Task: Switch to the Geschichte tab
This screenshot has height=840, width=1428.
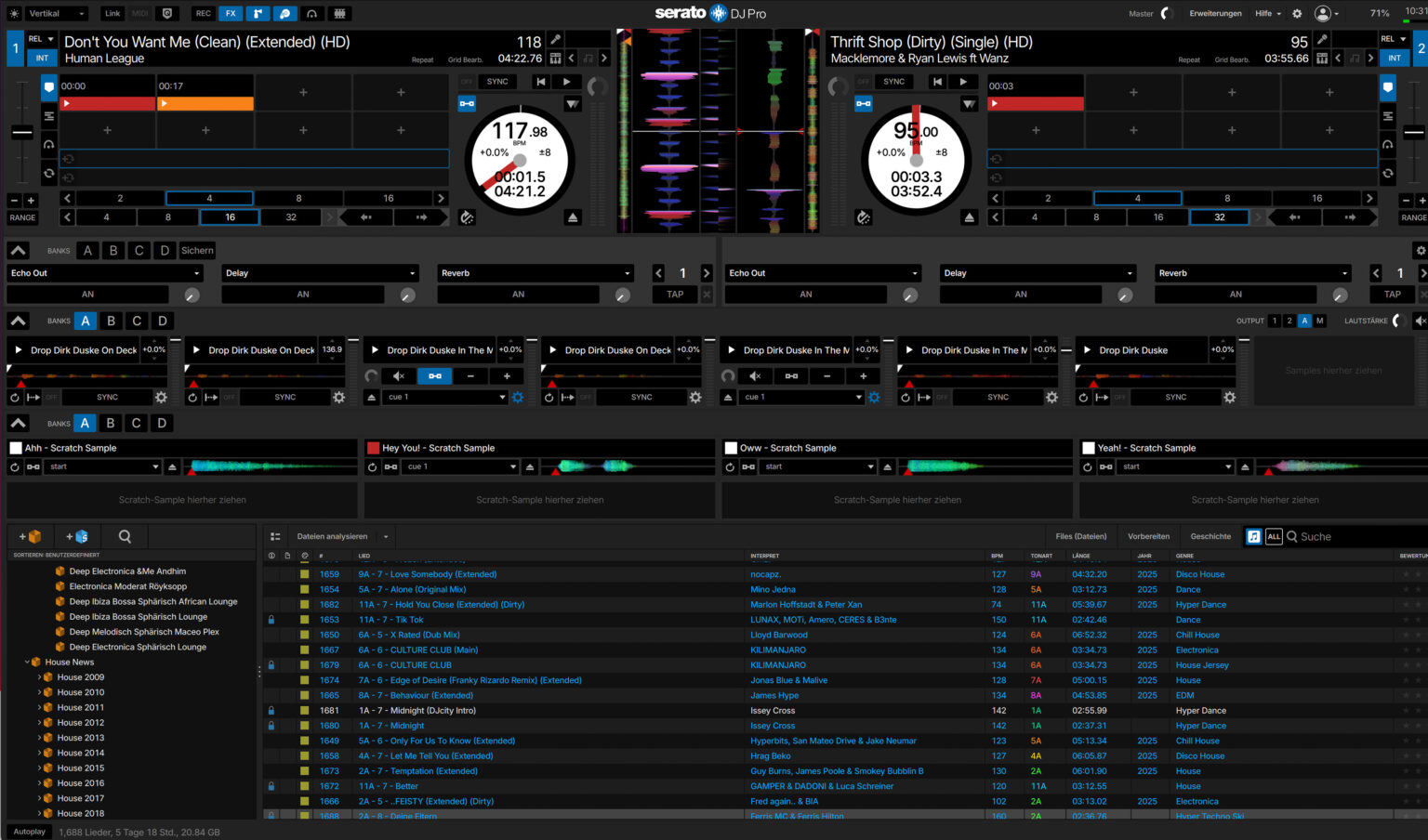Action: coord(1210,536)
